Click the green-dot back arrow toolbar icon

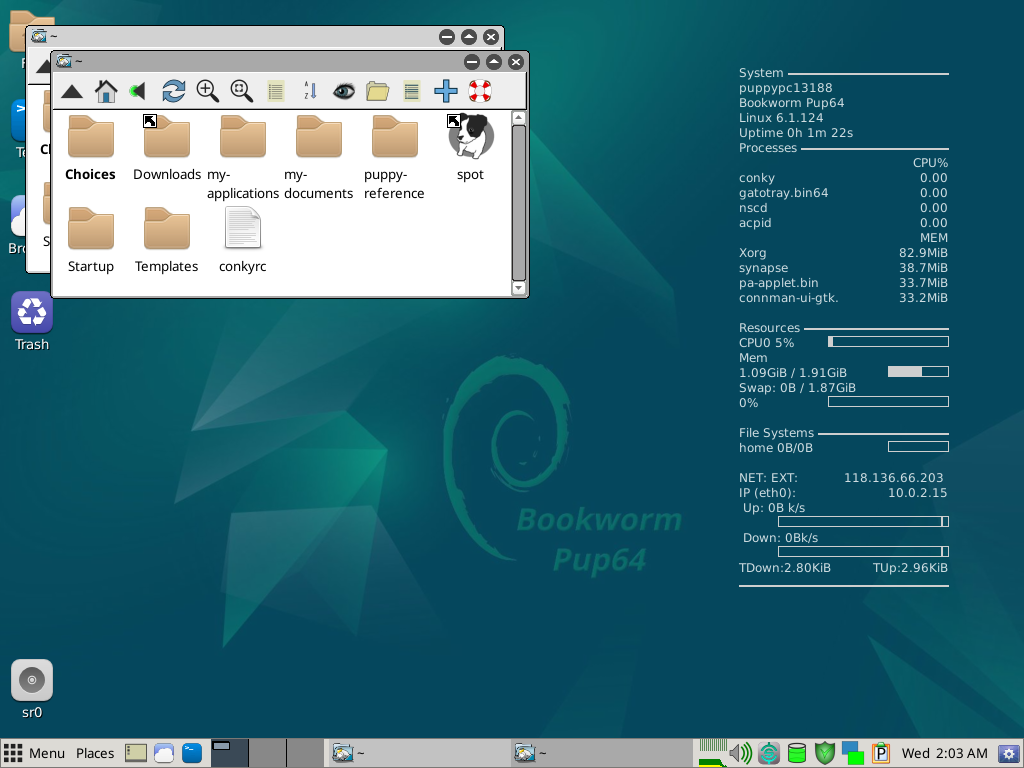tap(138, 91)
